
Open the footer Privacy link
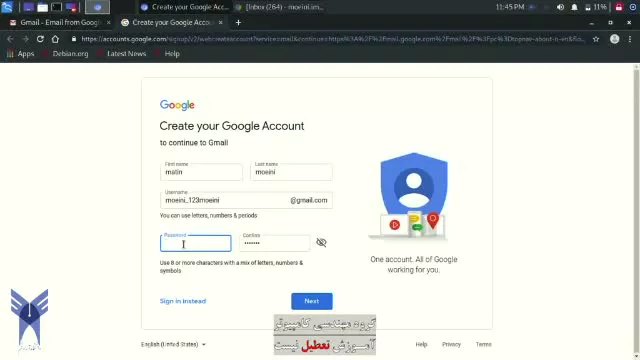(x=451, y=344)
